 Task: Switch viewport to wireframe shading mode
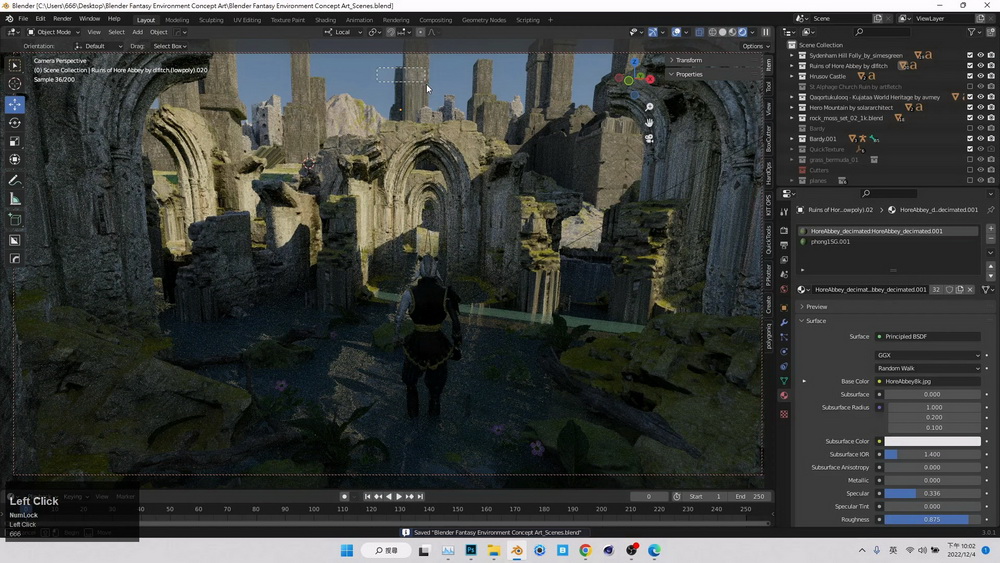(x=712, y=32)
